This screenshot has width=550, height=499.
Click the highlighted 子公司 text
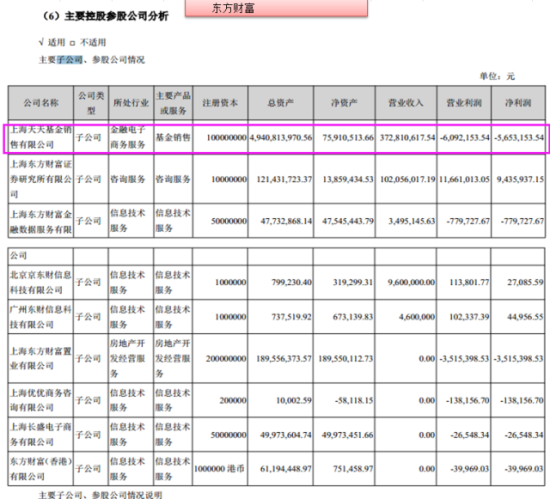(x=69, y=60)
